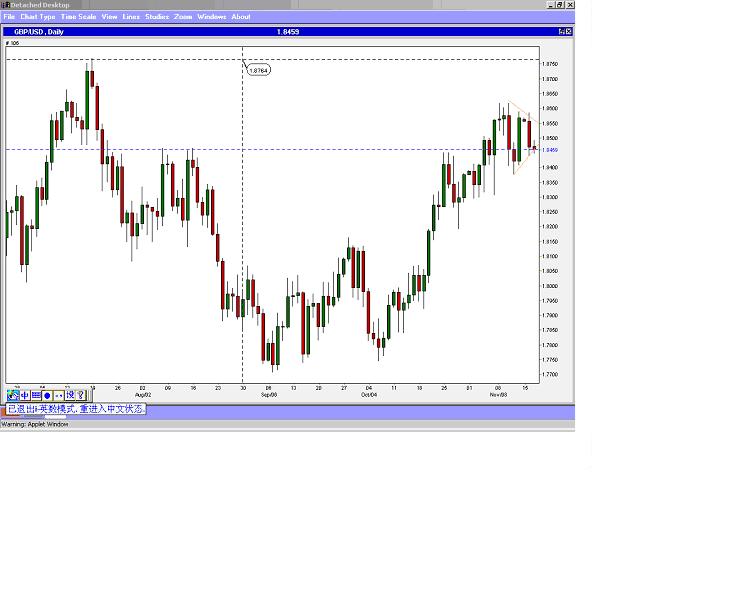Close the GBP/USD Daily chart pane

point(568,31)
